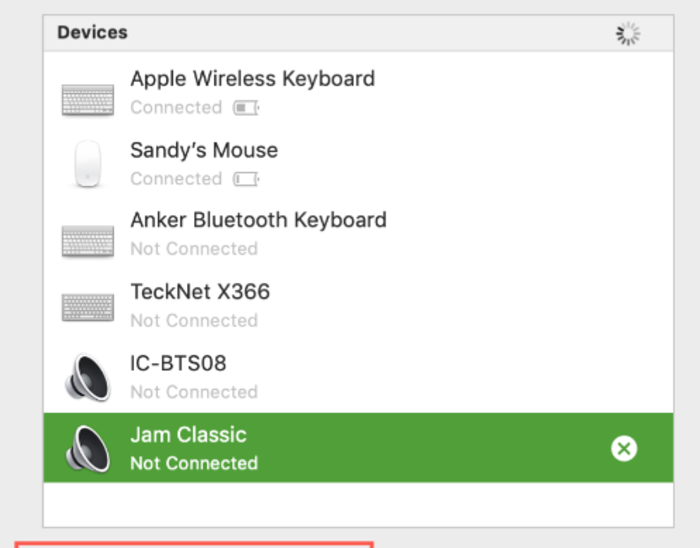Select Sandy's Mouse in the device list
The height and width of the screenshot is (548, 700).
pos(358,163)
